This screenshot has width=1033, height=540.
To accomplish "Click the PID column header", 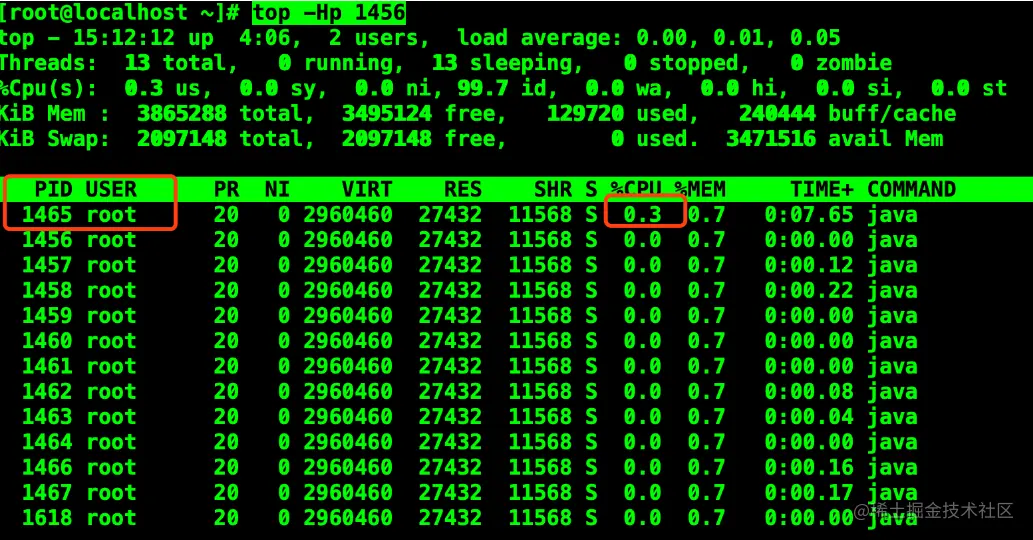I will pyautogui.click(x=53, y=189).
